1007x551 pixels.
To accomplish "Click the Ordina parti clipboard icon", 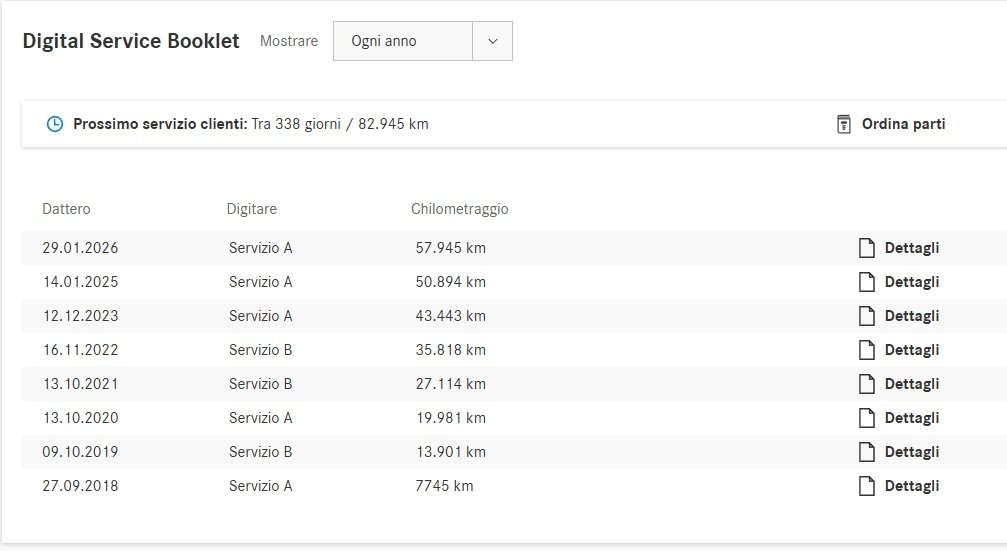I will (x=843, y=125).
